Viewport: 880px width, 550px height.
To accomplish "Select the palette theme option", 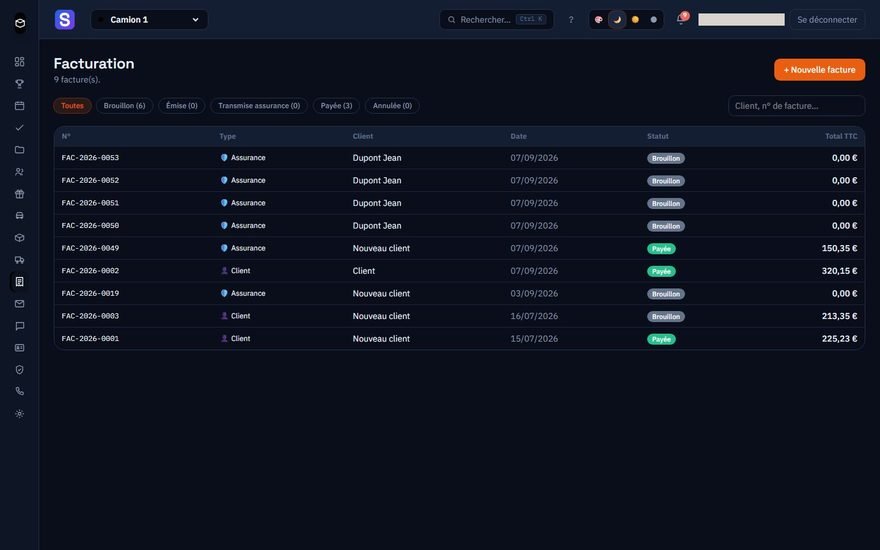I will coord(598,20).
